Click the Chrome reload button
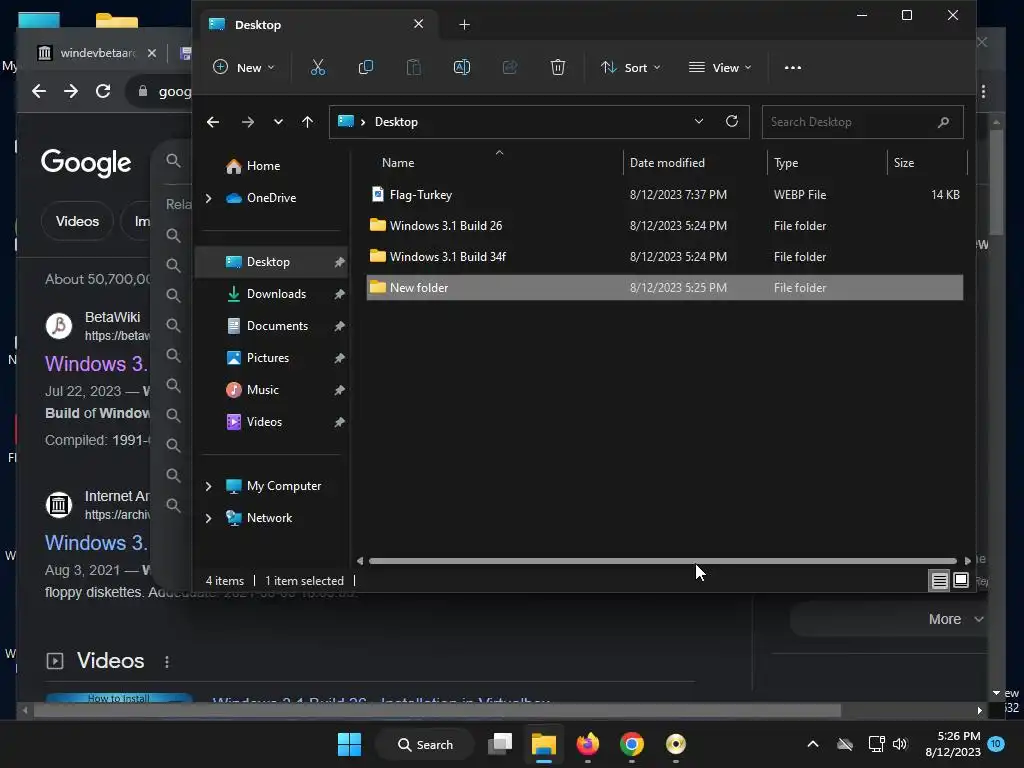 [x=103, y=91]
